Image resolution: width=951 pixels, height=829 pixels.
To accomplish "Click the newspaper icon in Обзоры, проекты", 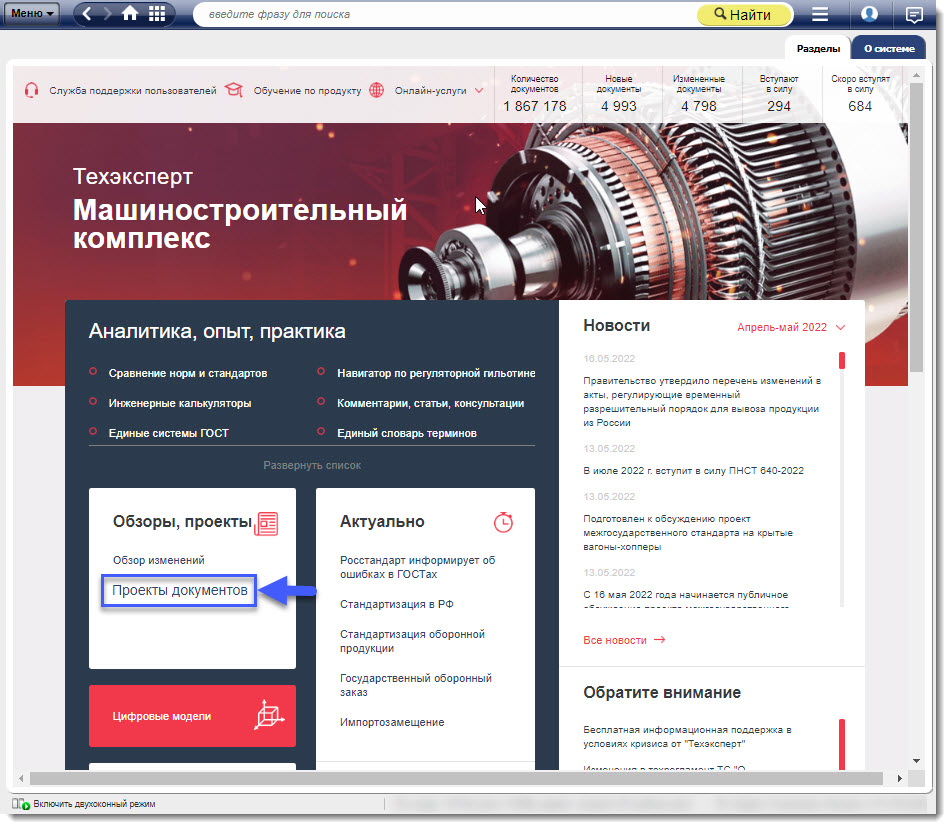I will [x=267, y=524].
